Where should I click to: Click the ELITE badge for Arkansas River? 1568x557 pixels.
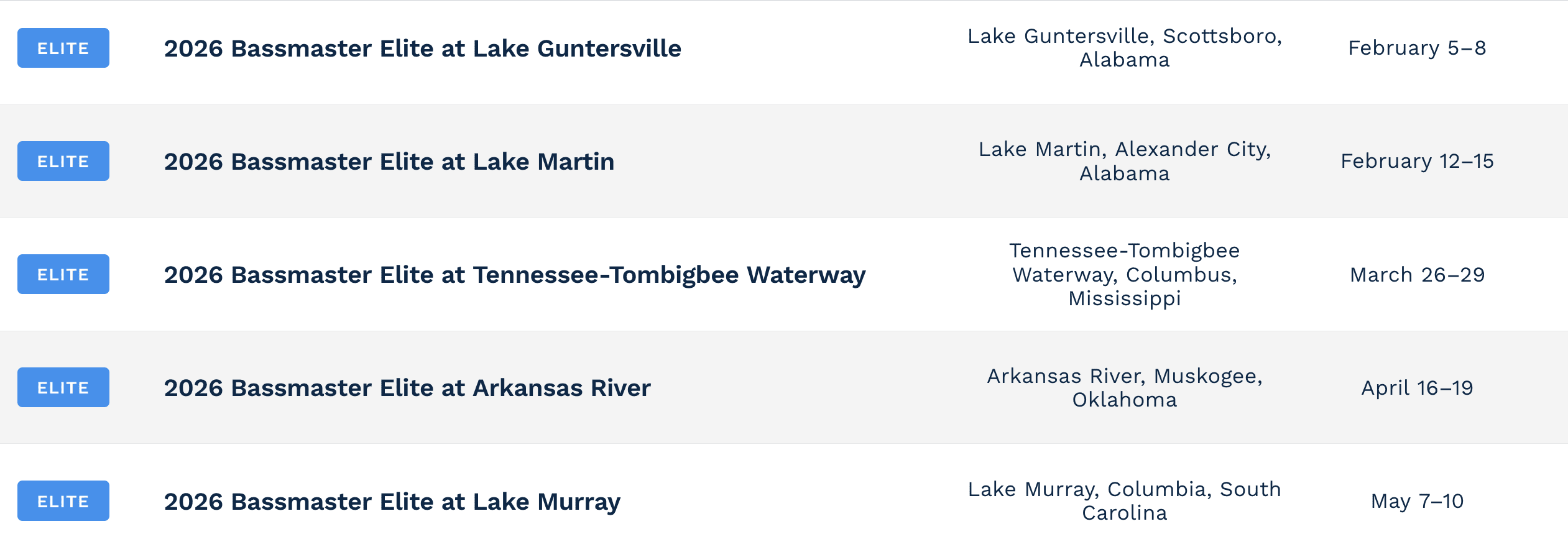tap(63, 387)
